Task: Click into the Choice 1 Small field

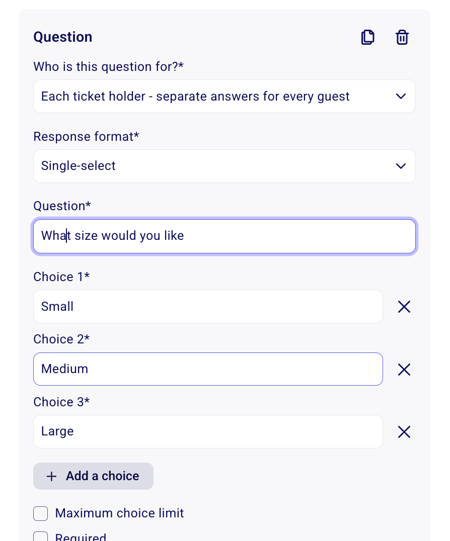Action: tap(208, 306)
